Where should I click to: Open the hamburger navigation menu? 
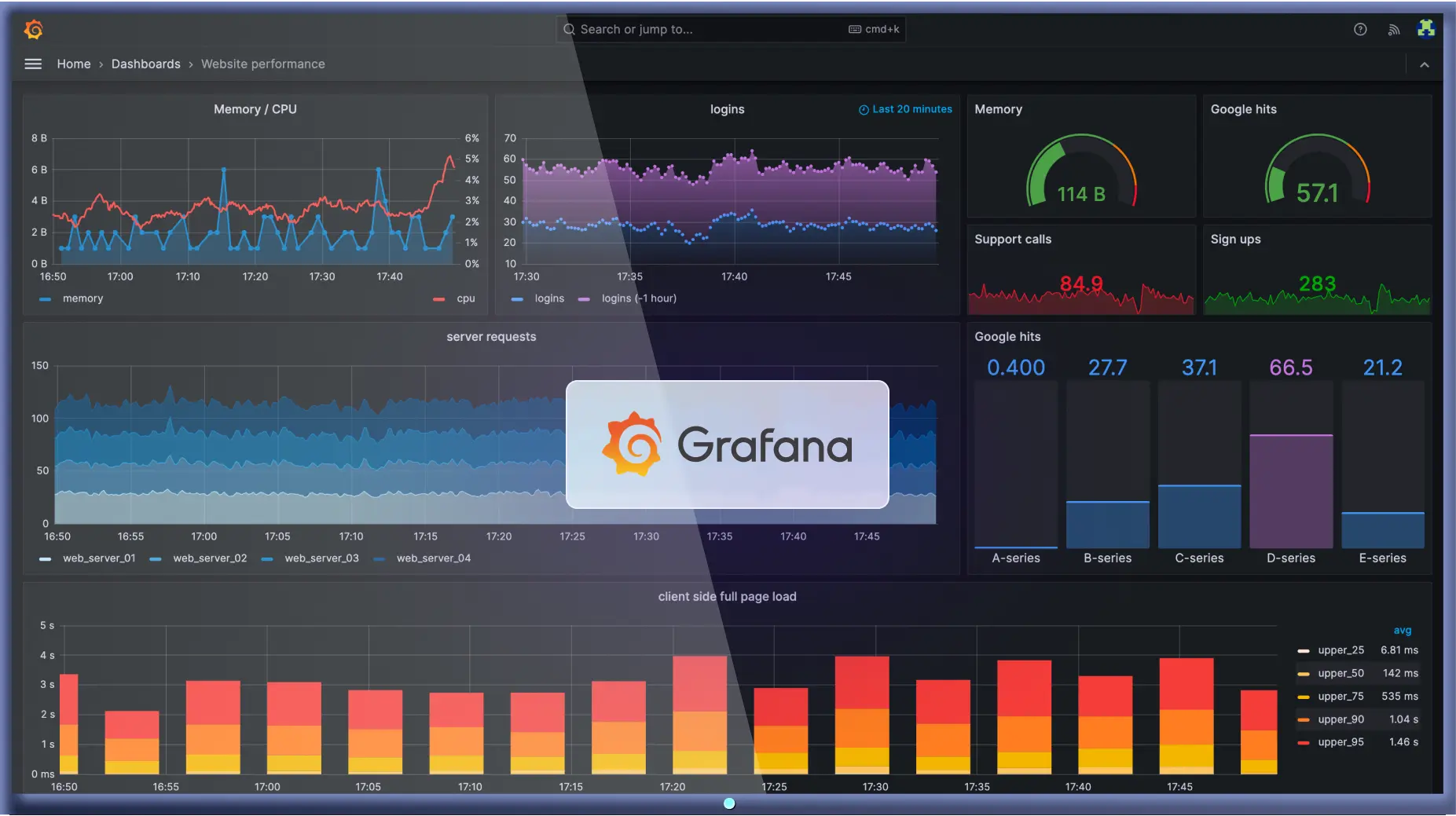pos(33,64)
